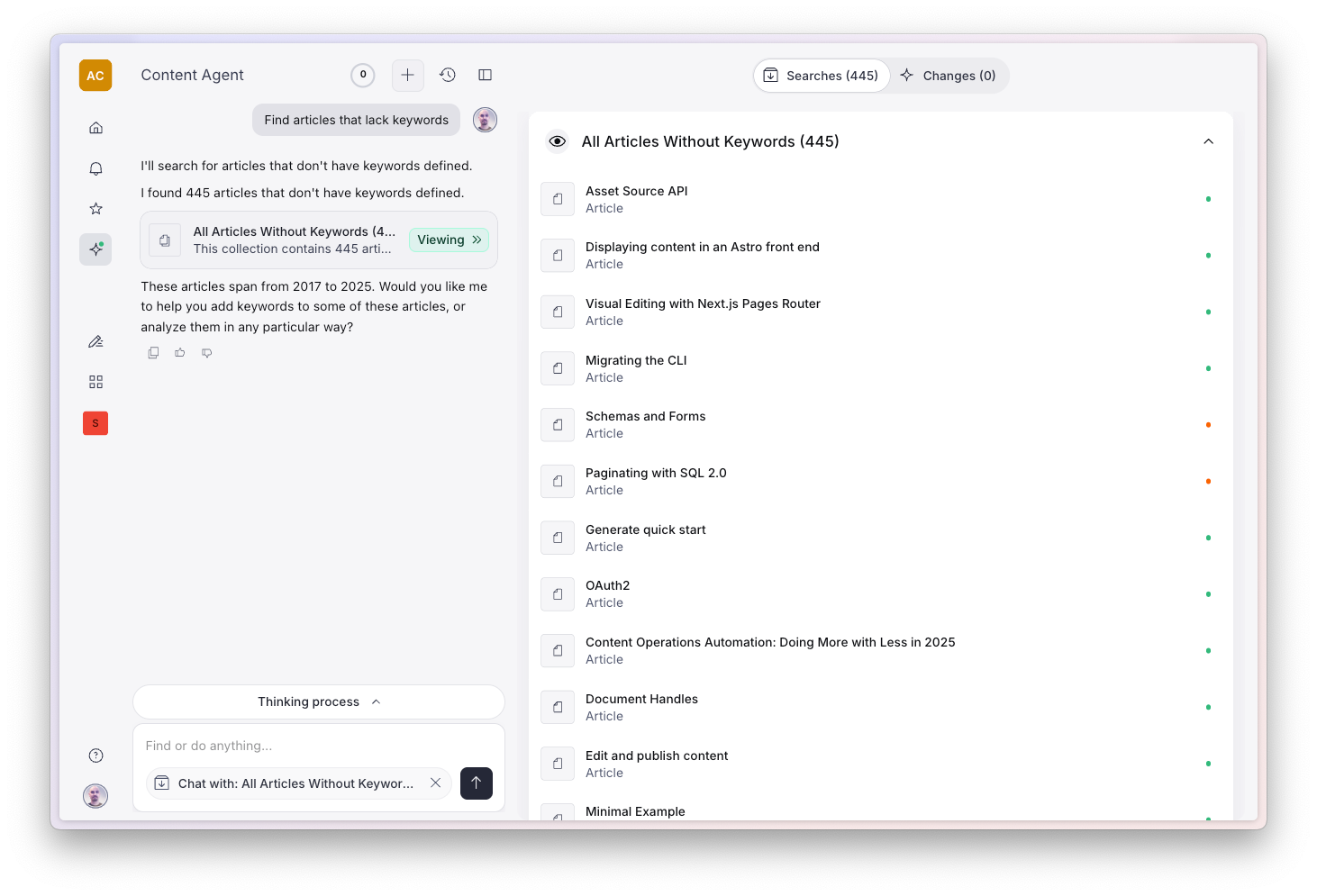Open the apps grid icon
The height and width of the screenshot is (896, 1317).
click(x=95, y=383)
